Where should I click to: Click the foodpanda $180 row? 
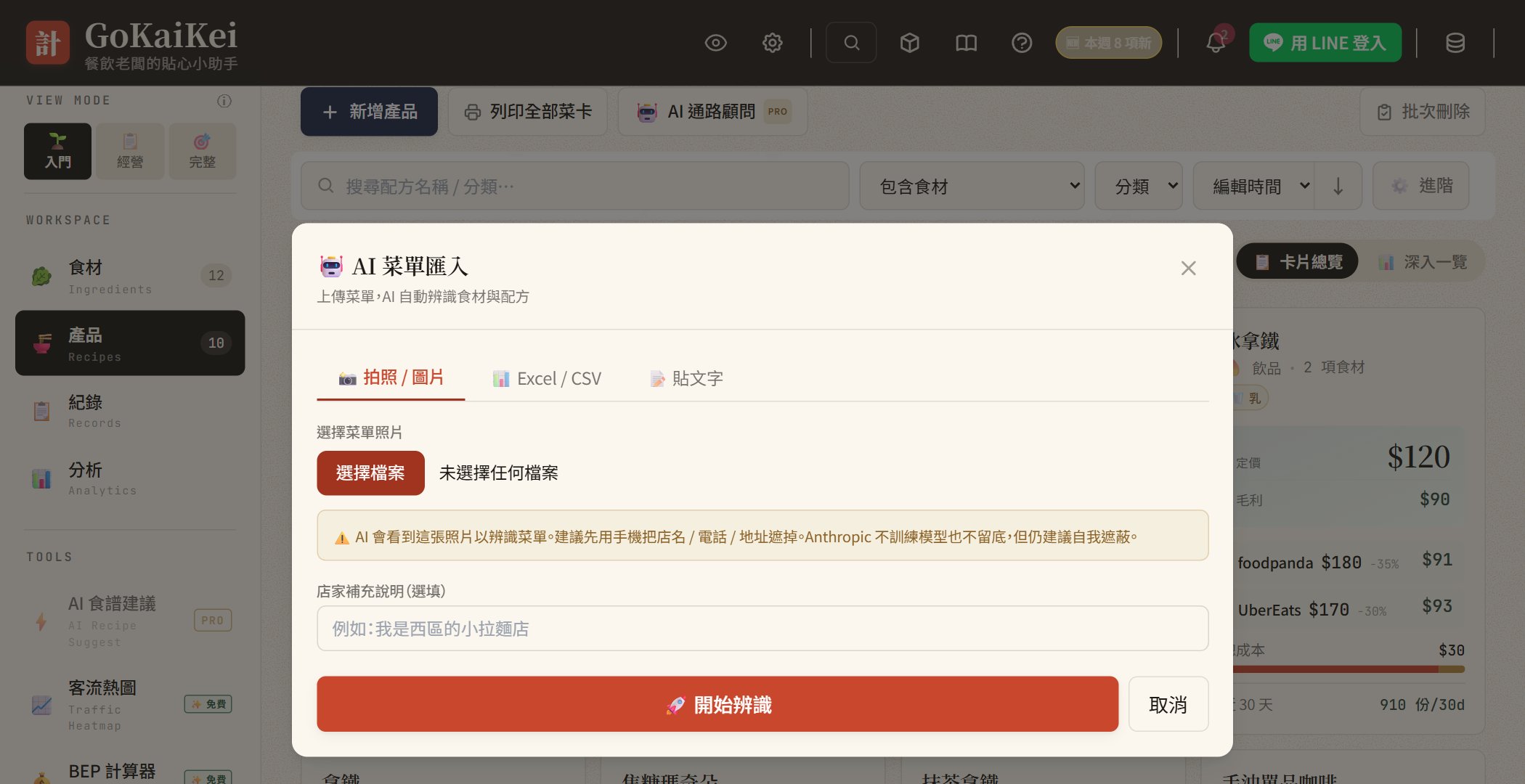click(x=1348, y=561)
